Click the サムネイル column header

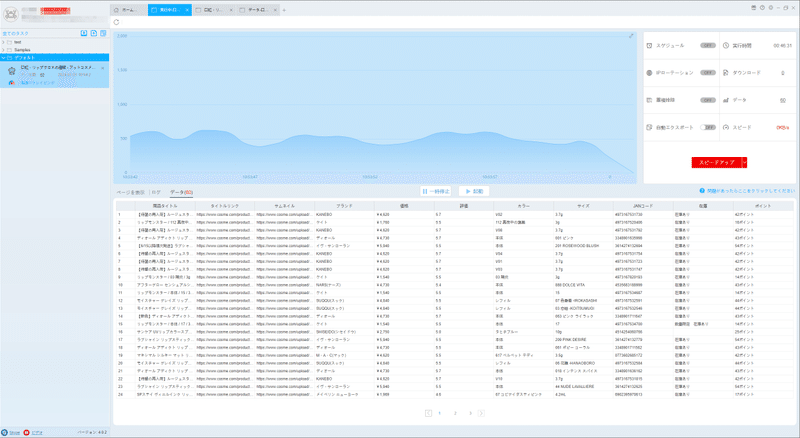point(284,206)
